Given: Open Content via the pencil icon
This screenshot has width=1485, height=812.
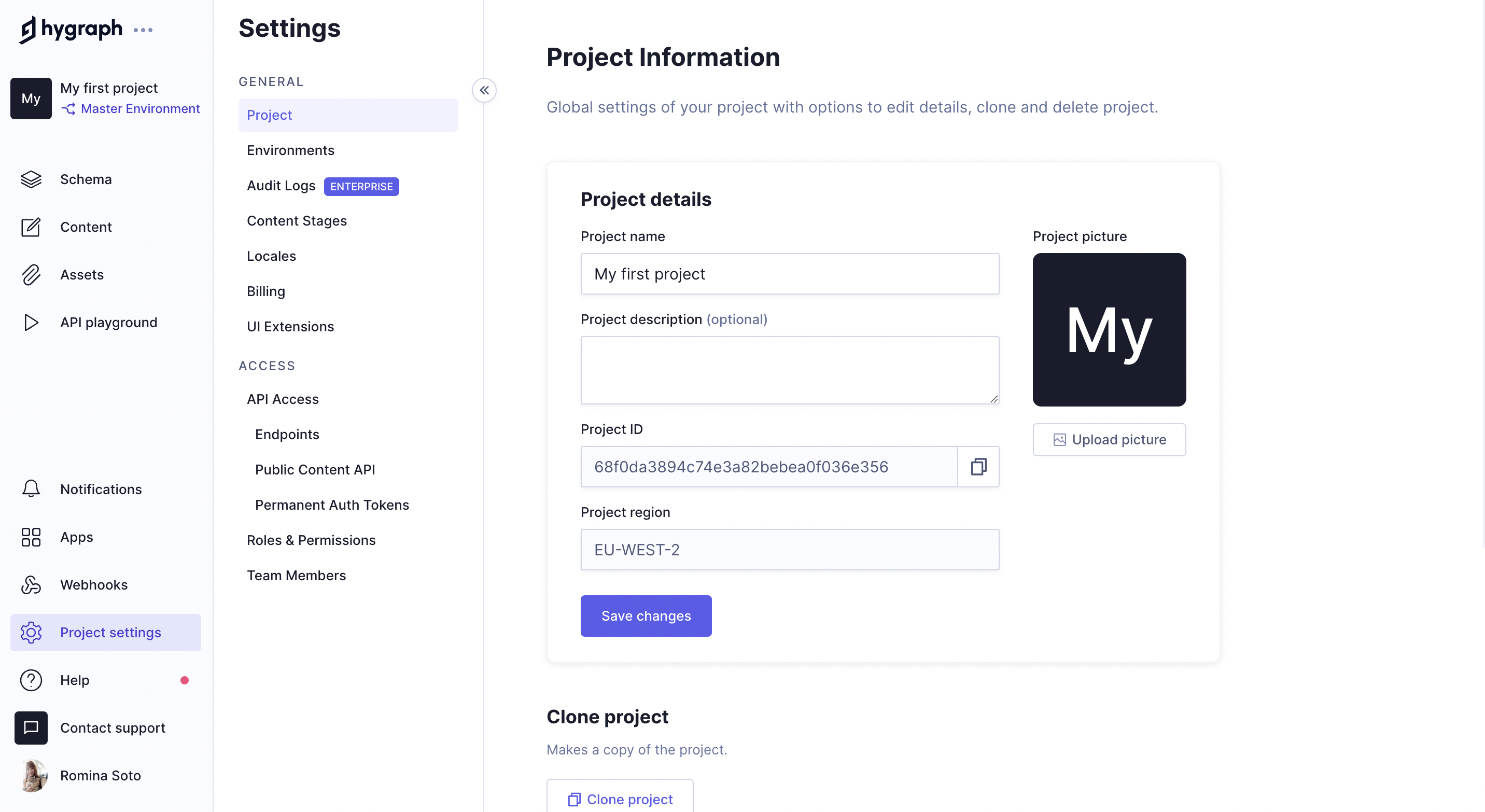Looking at the screenshot, I should pyautogui.click(x=31, y=227).
